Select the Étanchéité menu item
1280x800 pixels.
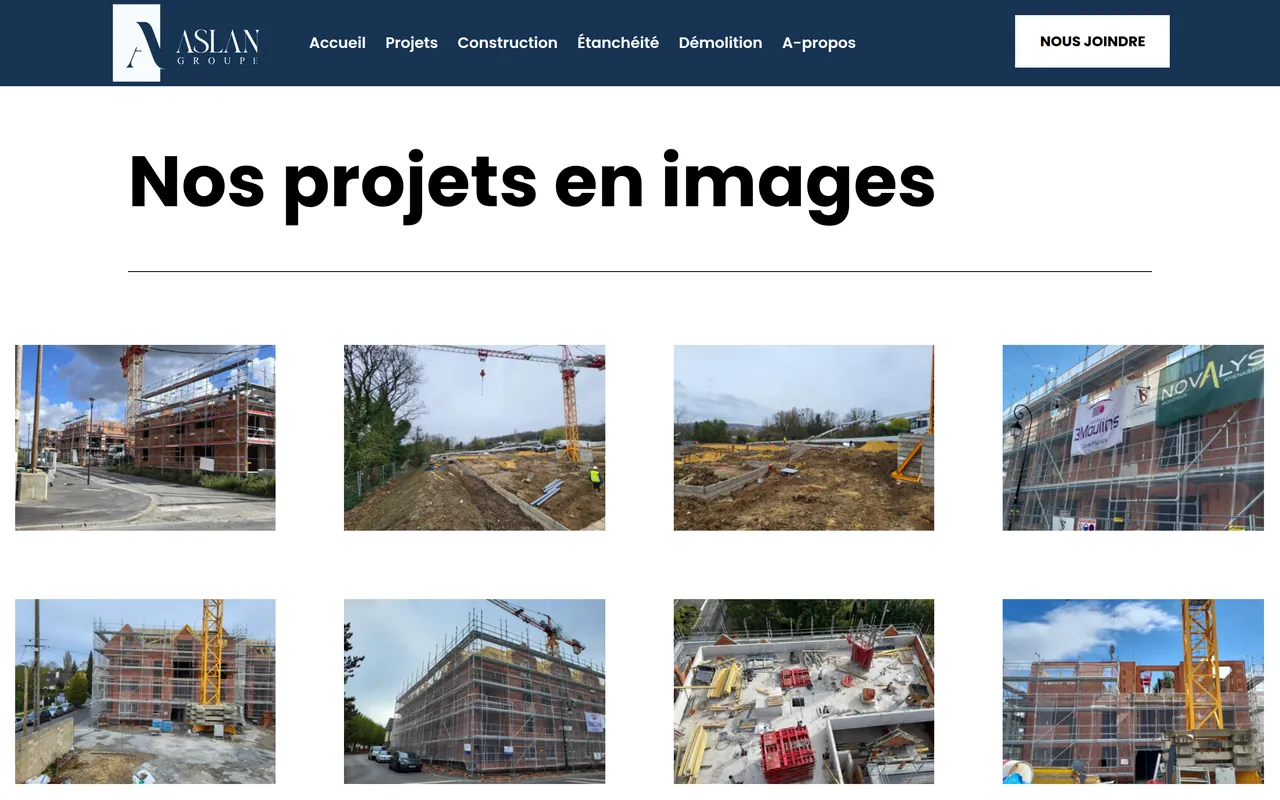[x=618, y=43]
